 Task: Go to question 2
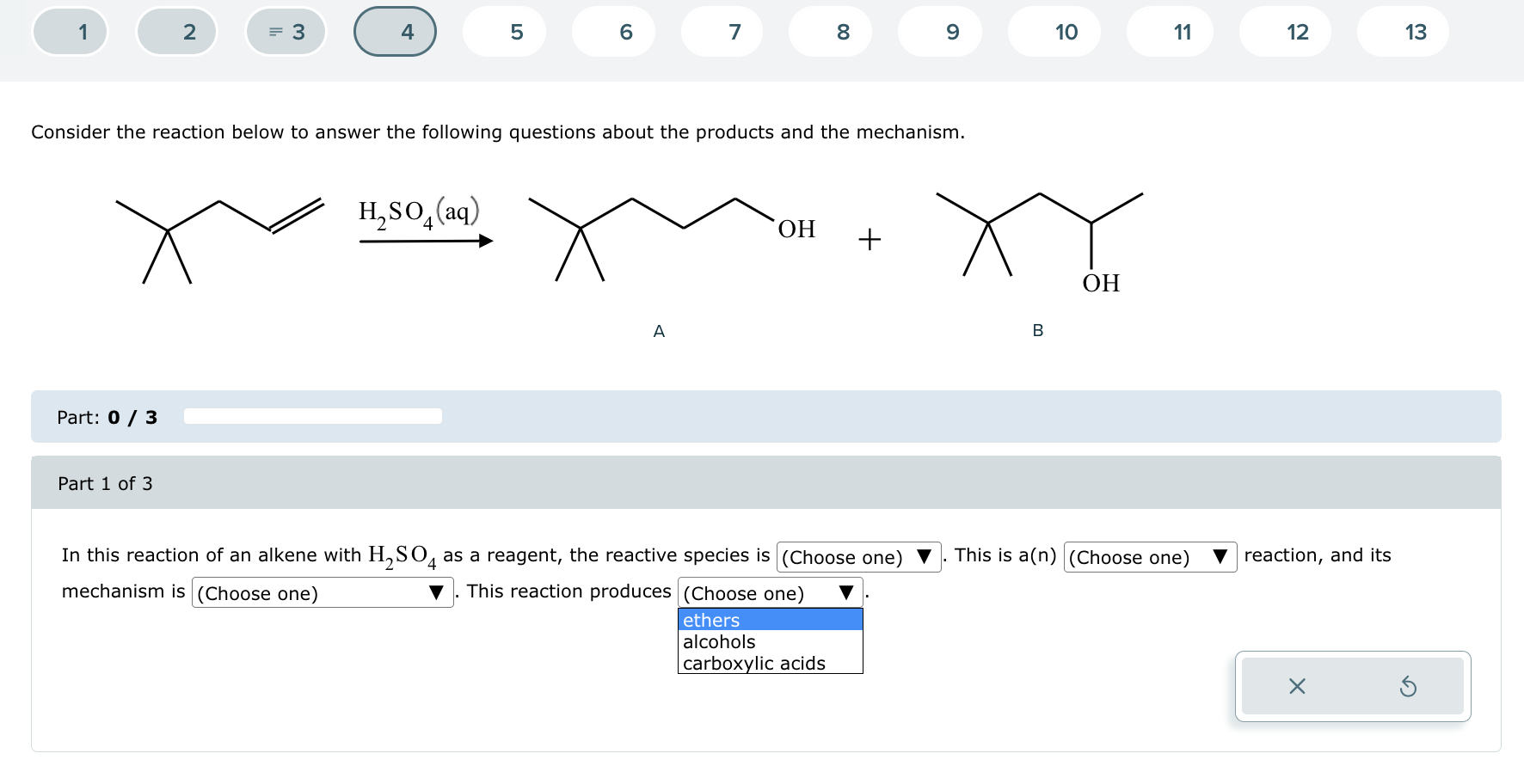click(177, 32)
